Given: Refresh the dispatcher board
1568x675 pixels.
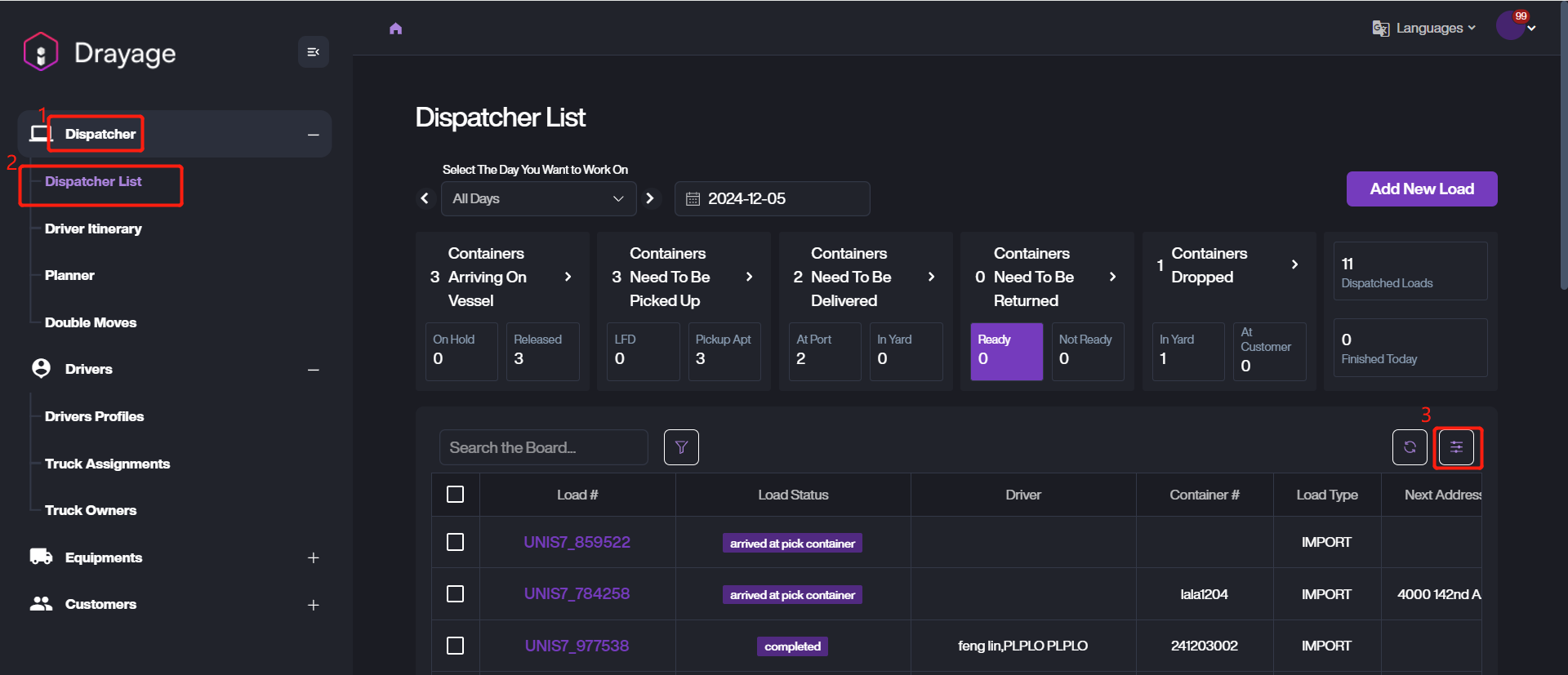Looking at the screenshot, I should click(x=1410, y=447).
